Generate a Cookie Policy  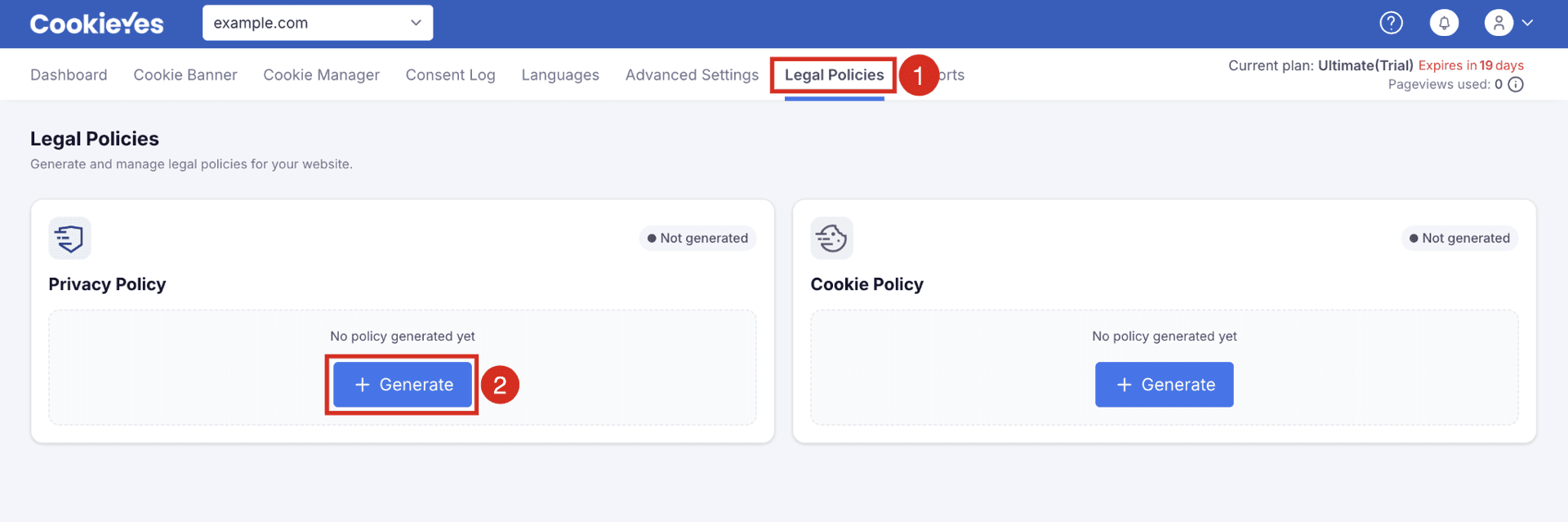(x=1164, y=385)
